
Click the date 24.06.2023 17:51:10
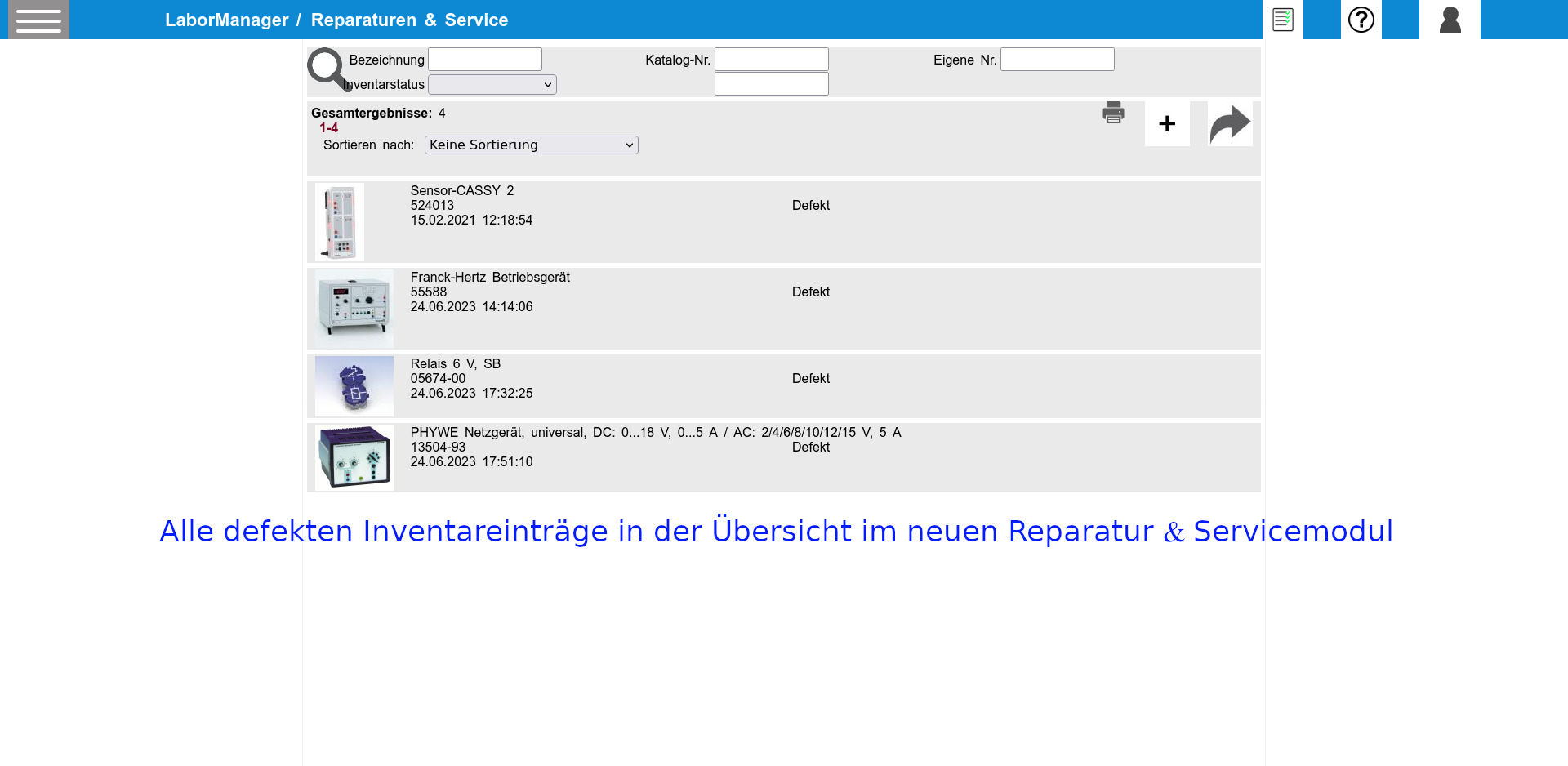pyautogui.click(x=471, y=461)
